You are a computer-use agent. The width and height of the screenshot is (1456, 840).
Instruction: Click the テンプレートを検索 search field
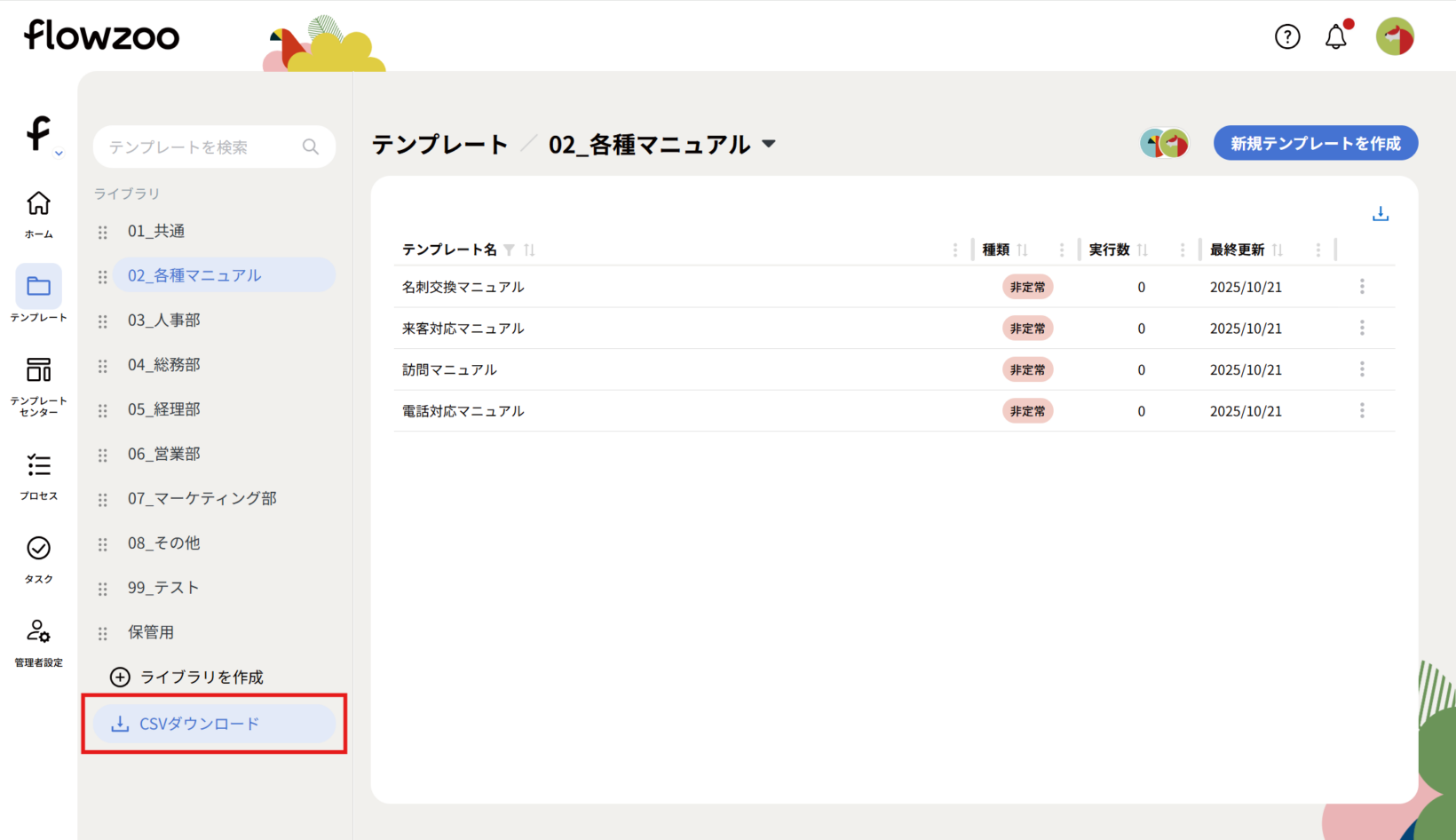click(x=204, y=147)
